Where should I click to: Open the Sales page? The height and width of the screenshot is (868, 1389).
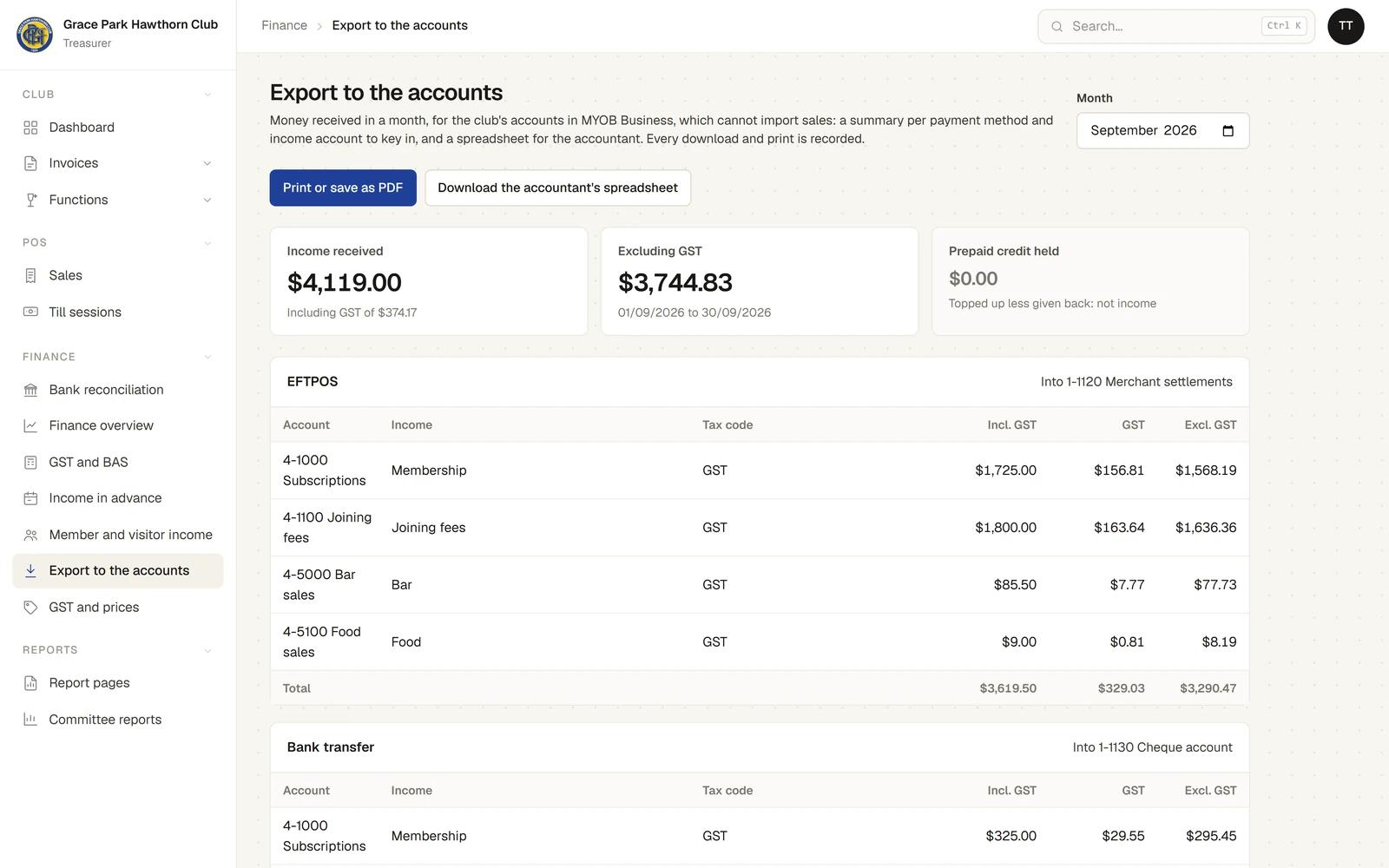[x=118, y=275]
